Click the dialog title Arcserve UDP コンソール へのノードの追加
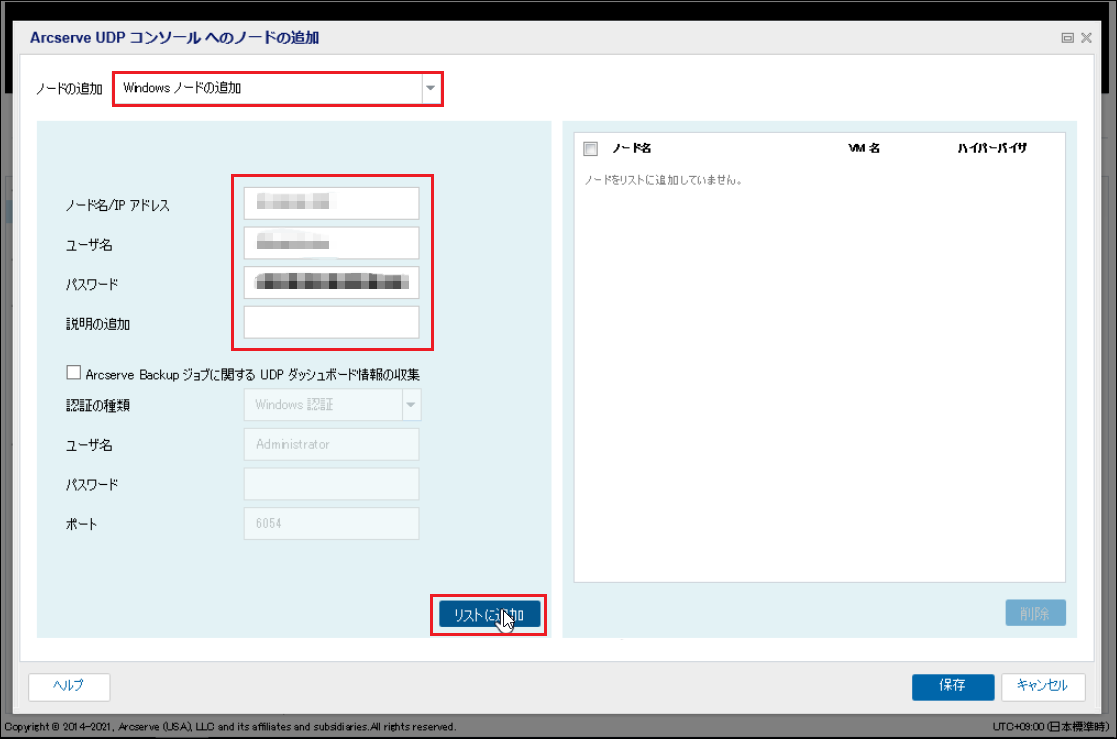This screenshot has height=739, width=1117. point(175,38)
